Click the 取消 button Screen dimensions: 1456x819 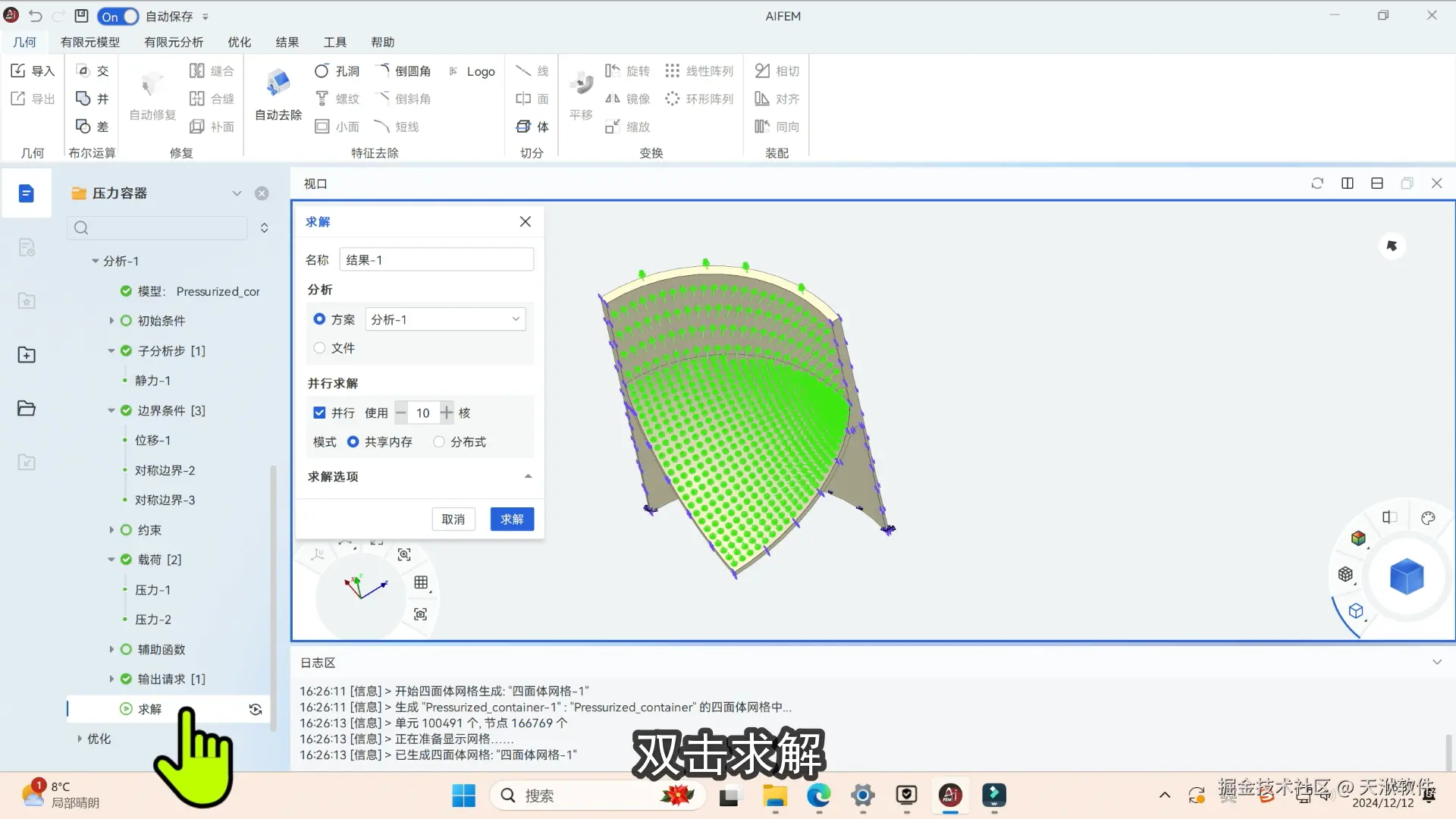tap(453, 519)
